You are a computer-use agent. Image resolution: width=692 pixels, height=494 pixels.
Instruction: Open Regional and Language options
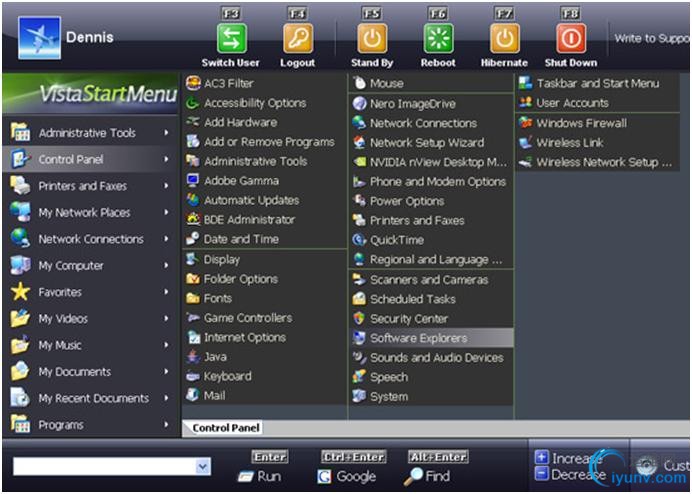pos(432,259)
